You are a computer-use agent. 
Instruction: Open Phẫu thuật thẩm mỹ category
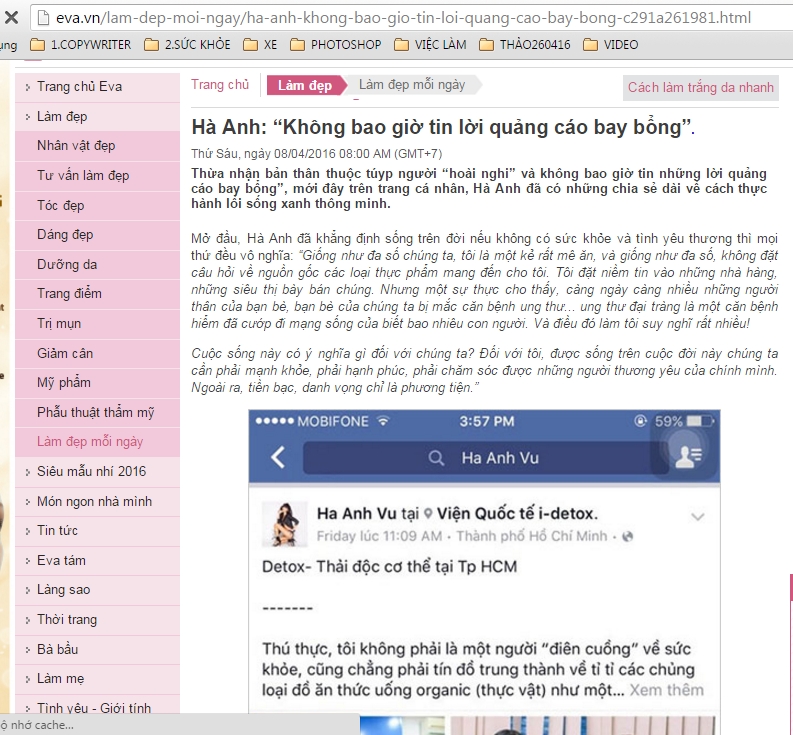(98, 412)
